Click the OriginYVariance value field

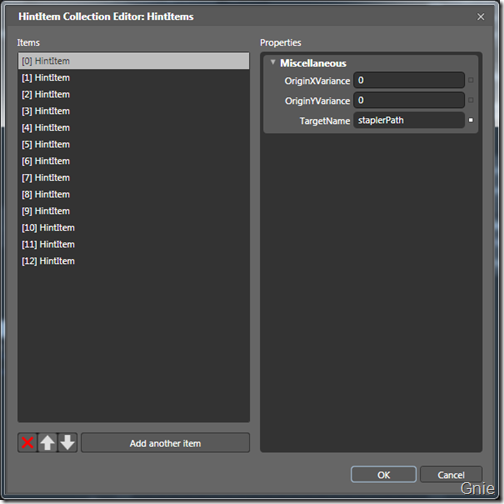(x=409, y=100)
